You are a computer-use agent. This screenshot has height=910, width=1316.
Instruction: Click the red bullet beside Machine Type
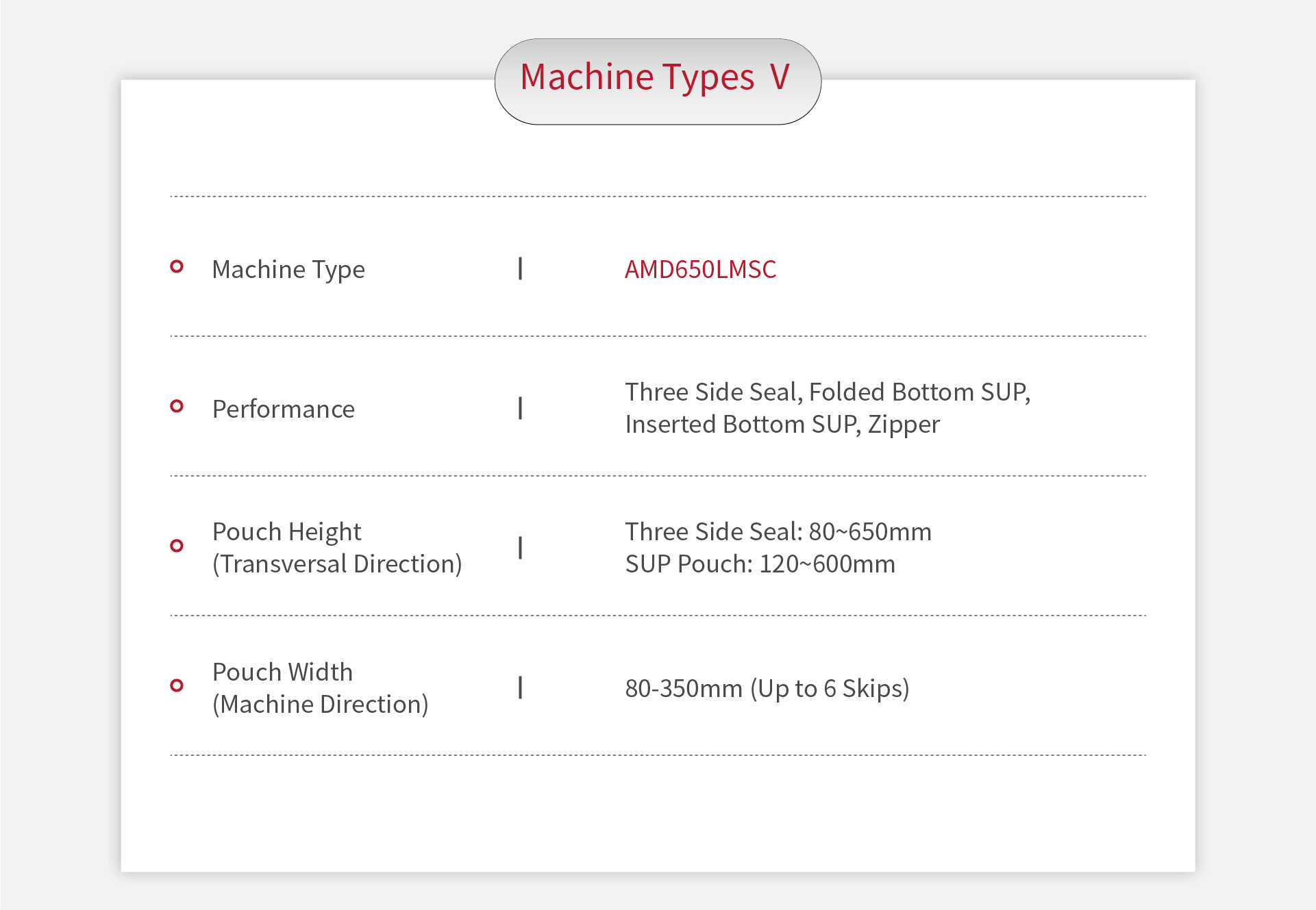click(x=177, y=266)
